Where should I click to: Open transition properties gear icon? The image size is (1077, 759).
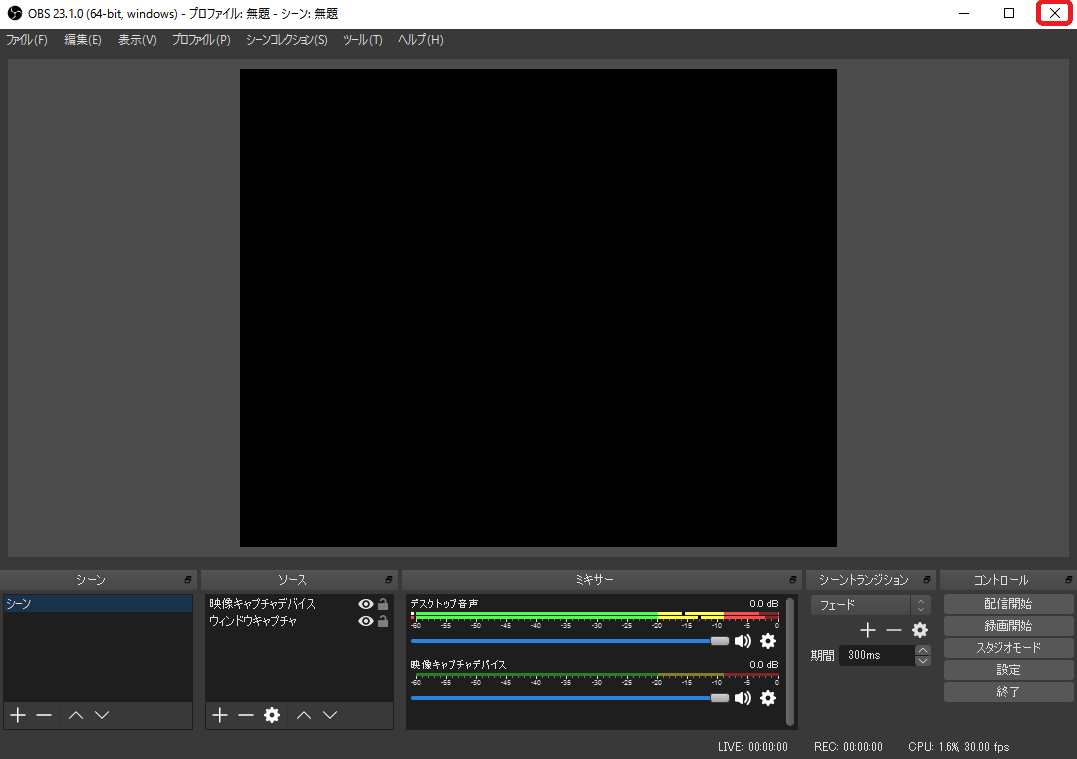click(920, 630)
